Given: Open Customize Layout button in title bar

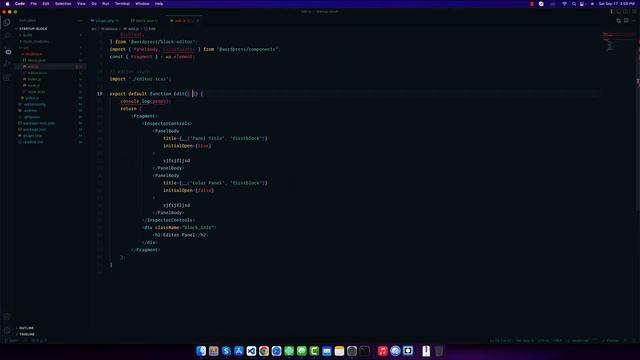Looking at the screenshot, I should (x=633, y=11).
